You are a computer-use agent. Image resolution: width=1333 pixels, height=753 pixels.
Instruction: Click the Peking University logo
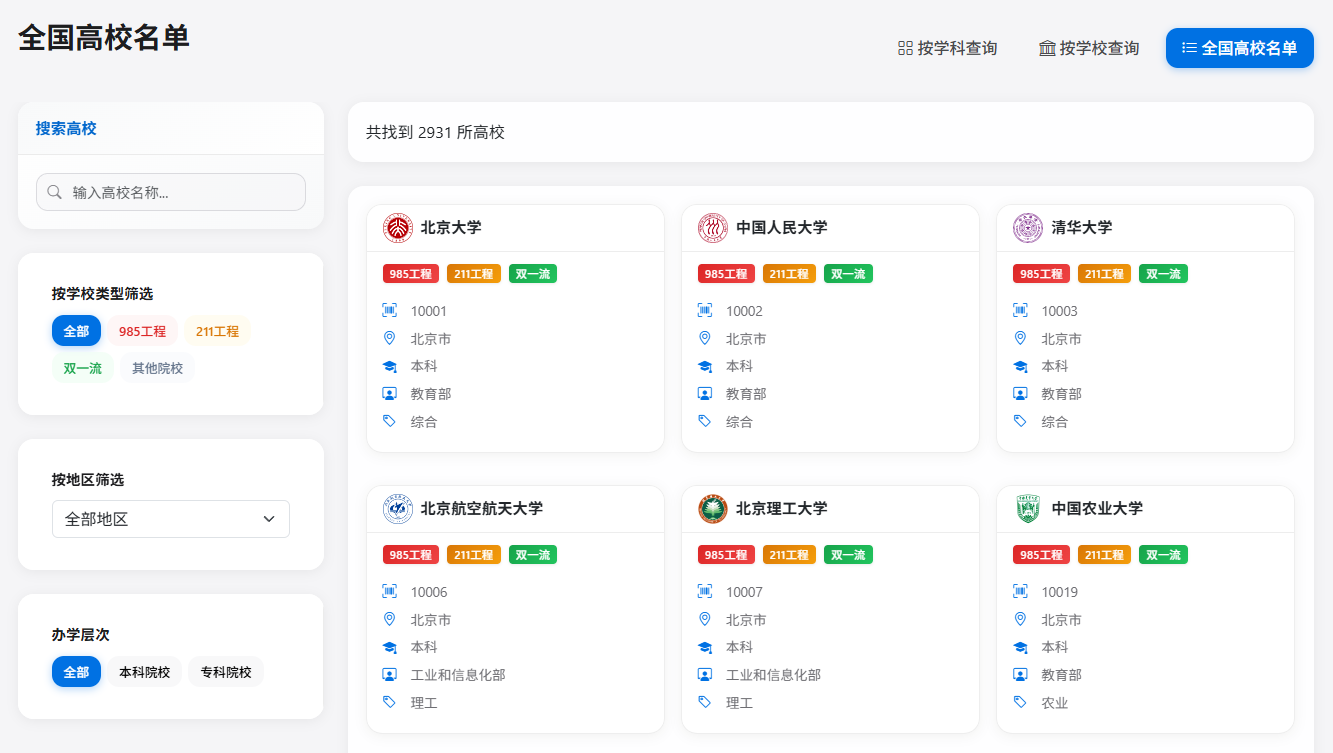pos(398,228)
